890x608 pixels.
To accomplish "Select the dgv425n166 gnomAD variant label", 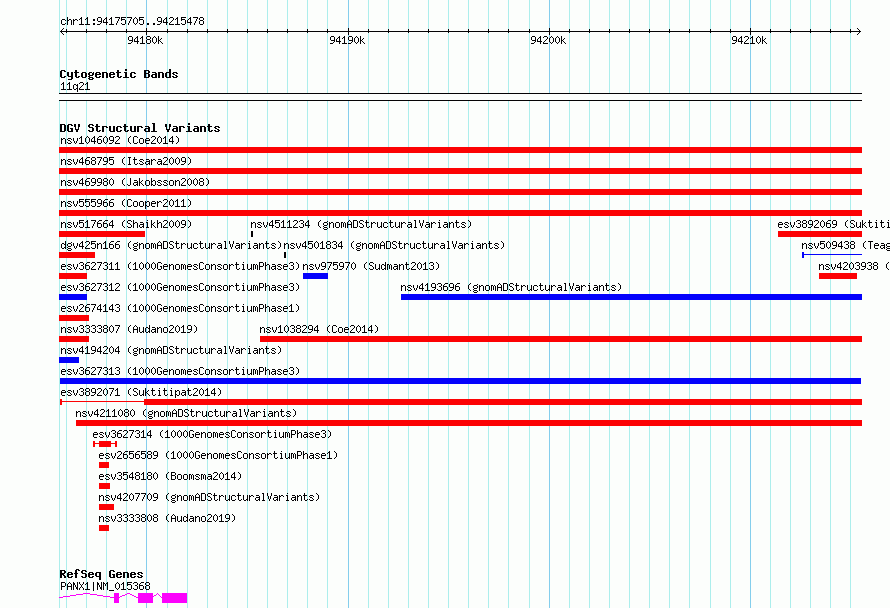I will coord(171,245).
